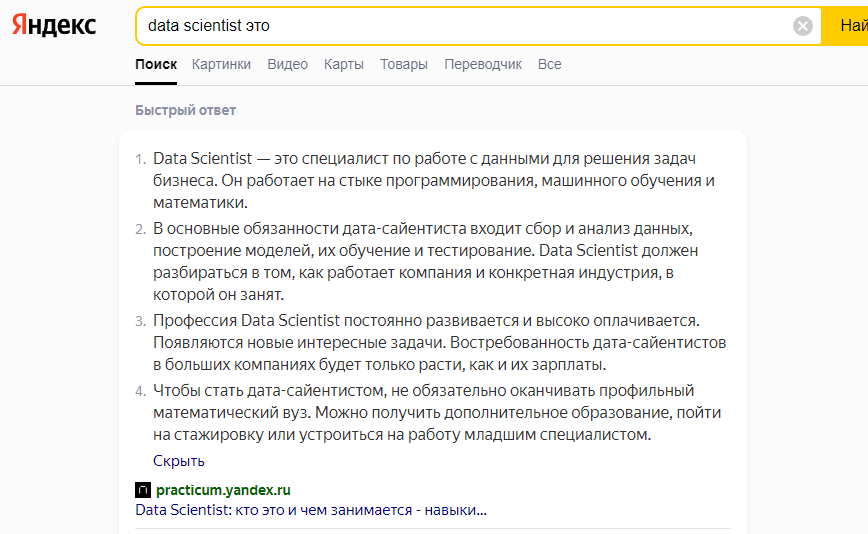Click the 'Быстрый ответ' heading
The image size is (868, 534).
coord(185,110)
